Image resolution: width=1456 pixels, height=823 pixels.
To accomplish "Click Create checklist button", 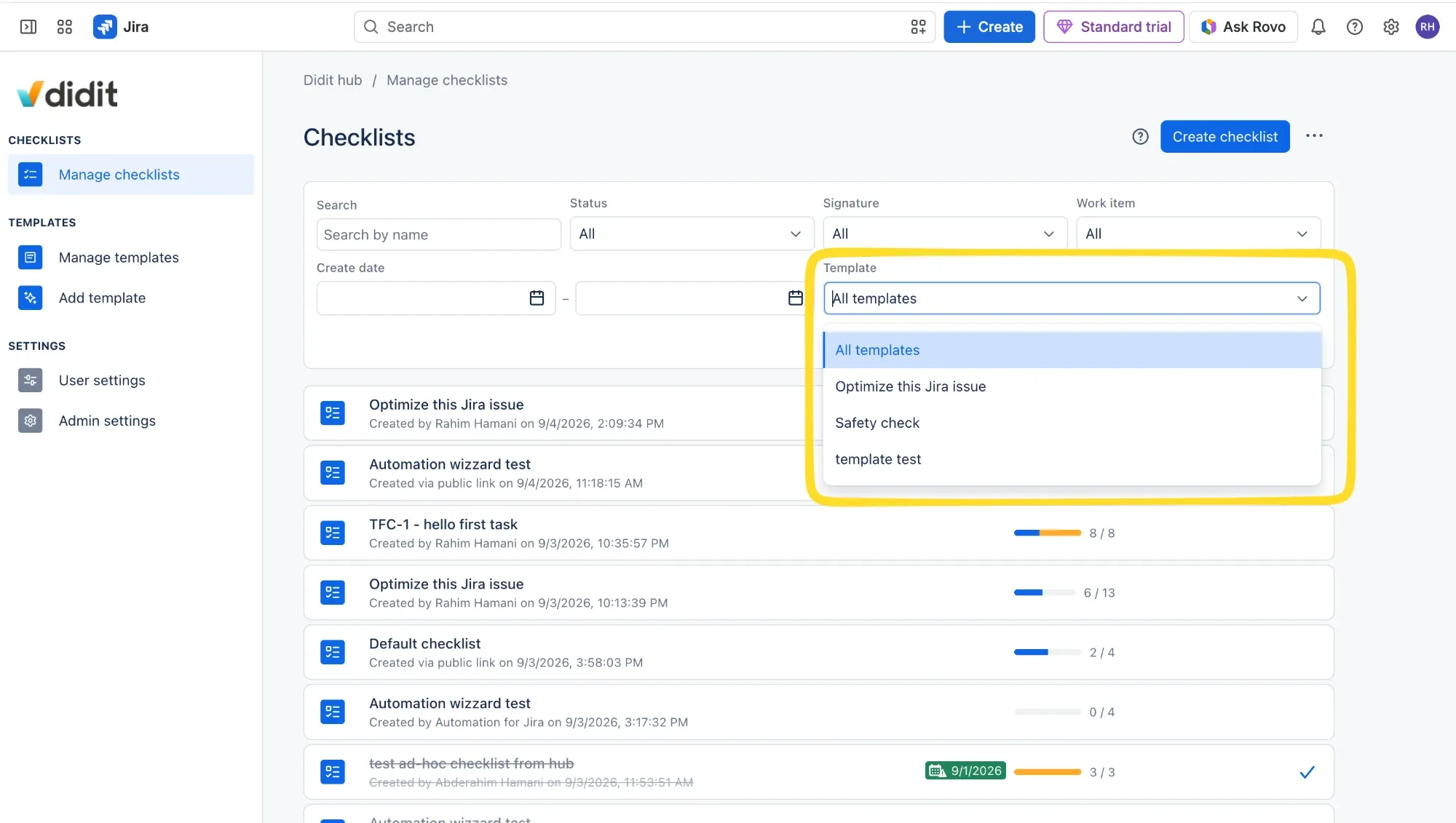I will 1225,137.
